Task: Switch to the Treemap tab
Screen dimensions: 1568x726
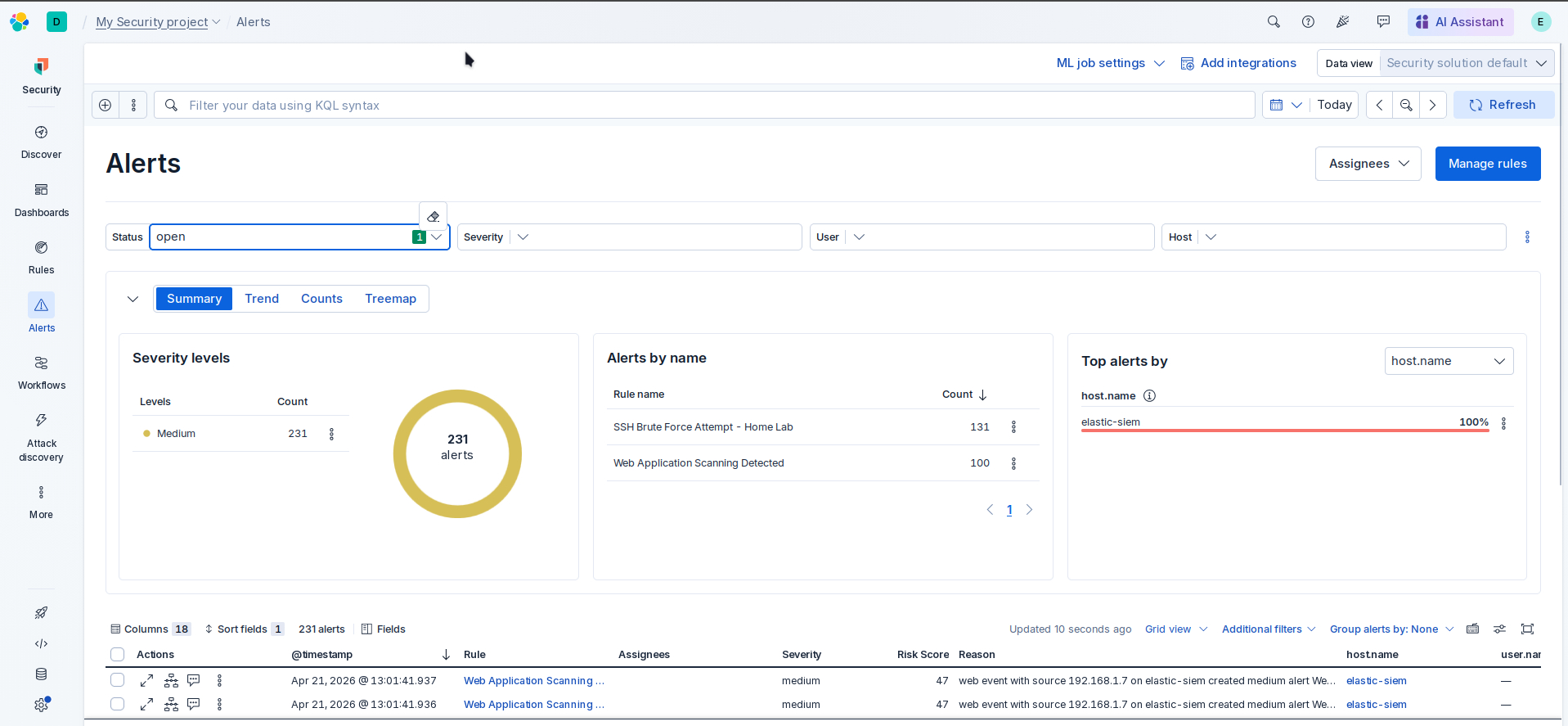Action: point(390,299)
